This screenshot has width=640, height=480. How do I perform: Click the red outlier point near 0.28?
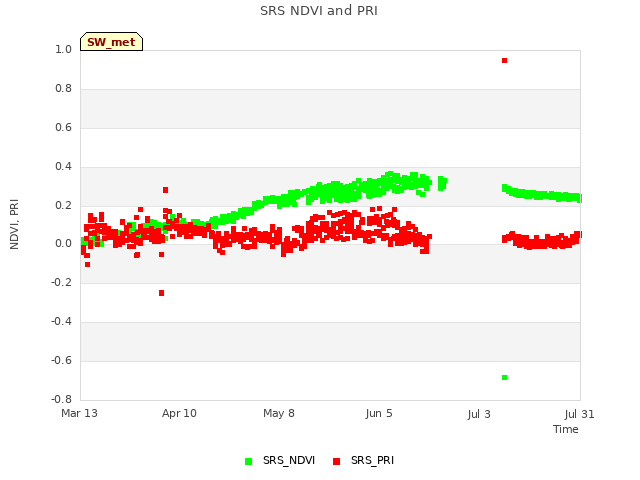[x=165, y=190]
